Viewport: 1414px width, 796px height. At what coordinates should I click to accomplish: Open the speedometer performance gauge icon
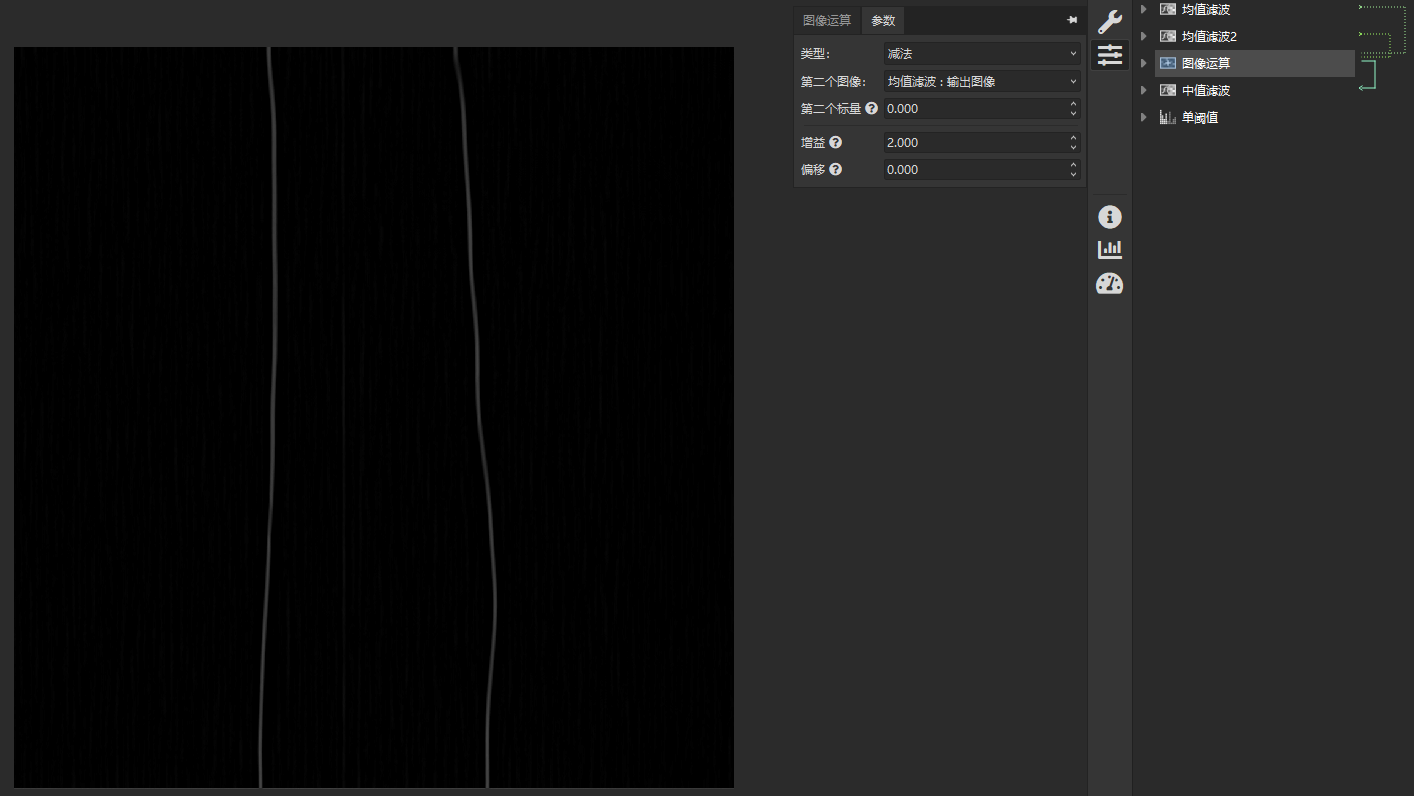(1109, 284)
